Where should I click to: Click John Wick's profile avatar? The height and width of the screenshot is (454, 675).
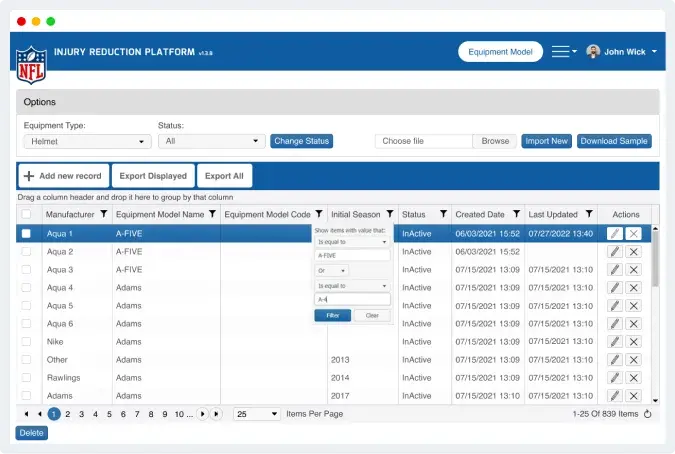[593, 52]
